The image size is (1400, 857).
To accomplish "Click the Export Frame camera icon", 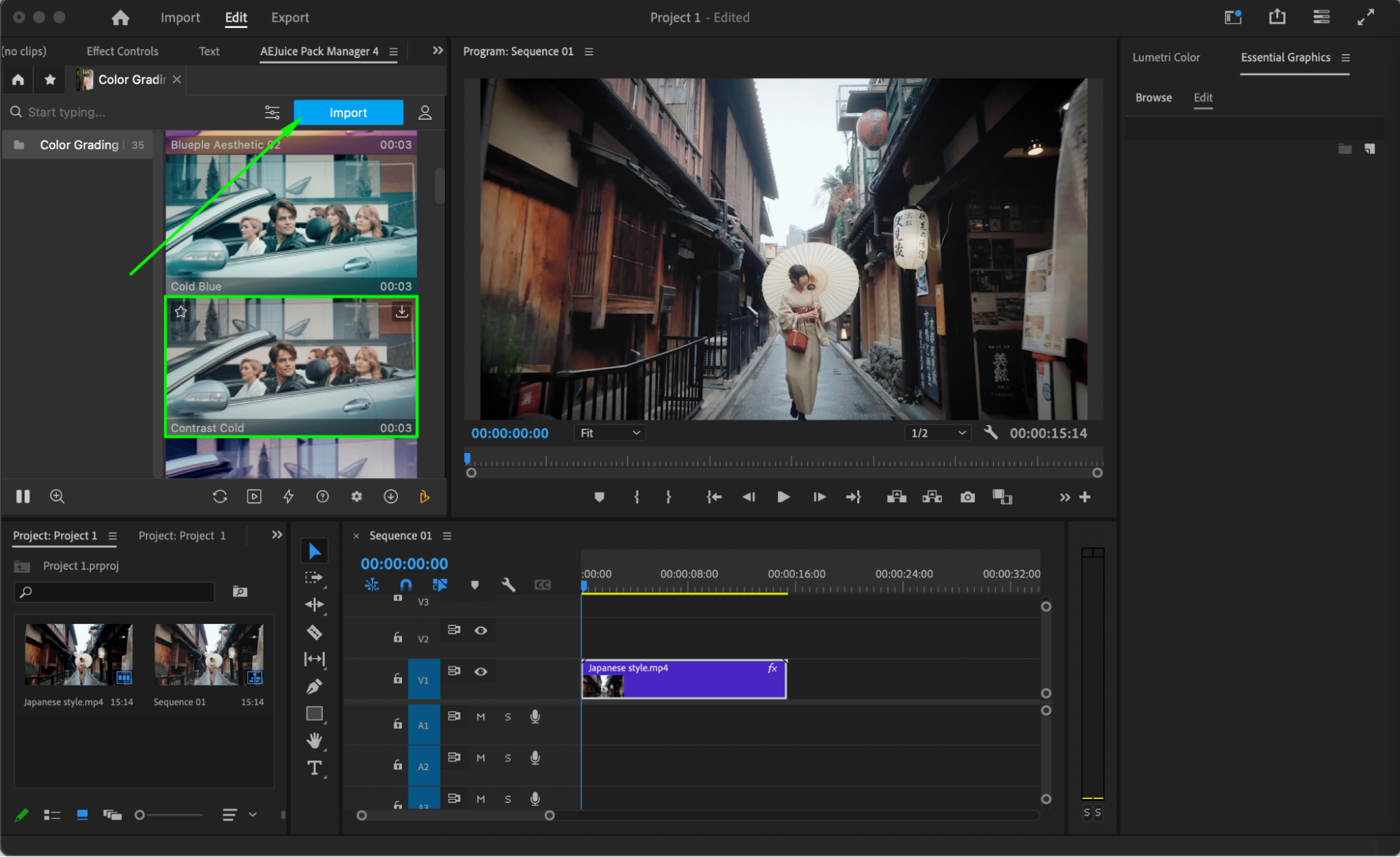I will point(967,497).
